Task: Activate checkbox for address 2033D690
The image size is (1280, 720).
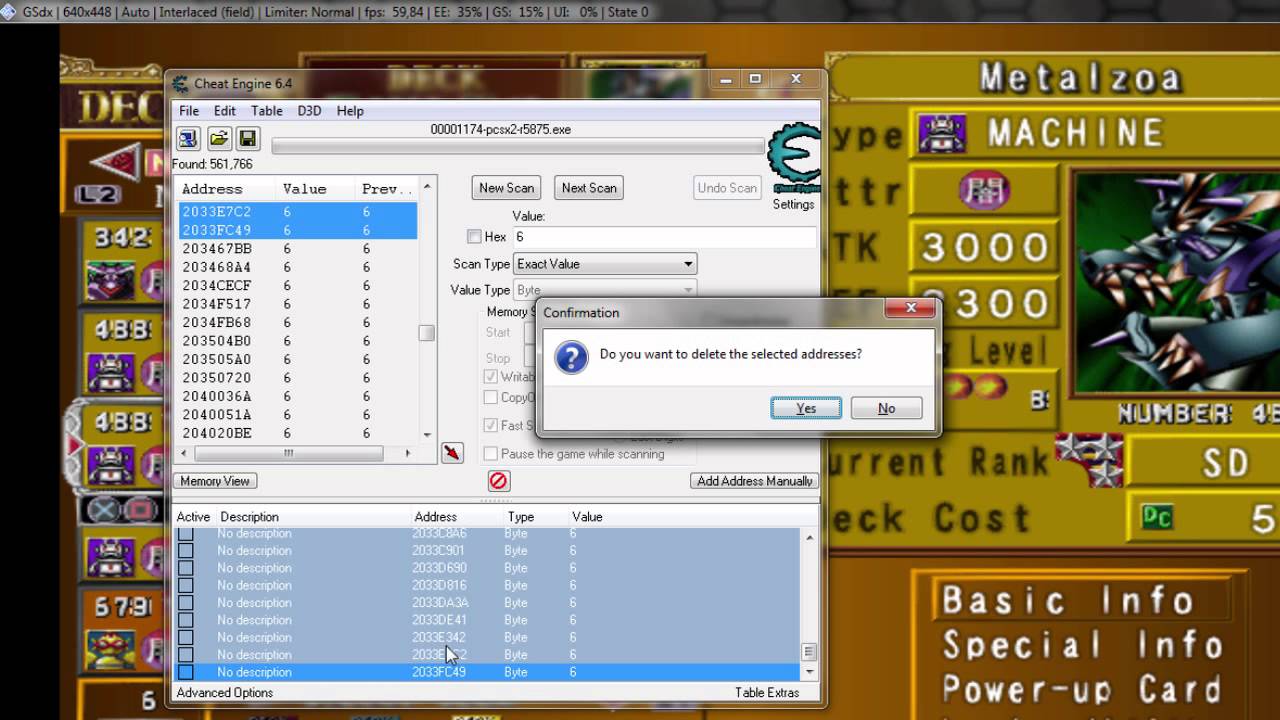Action: [x=186, y=568]
